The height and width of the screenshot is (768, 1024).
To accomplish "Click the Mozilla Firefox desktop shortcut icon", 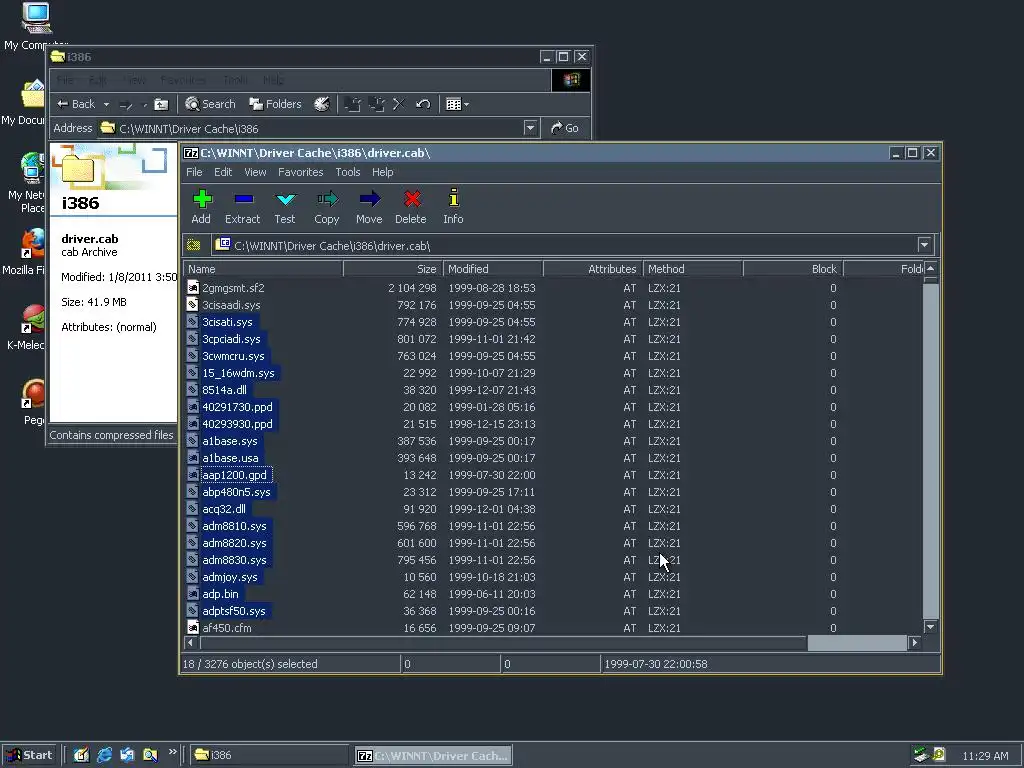I will (x=32, y=245).
